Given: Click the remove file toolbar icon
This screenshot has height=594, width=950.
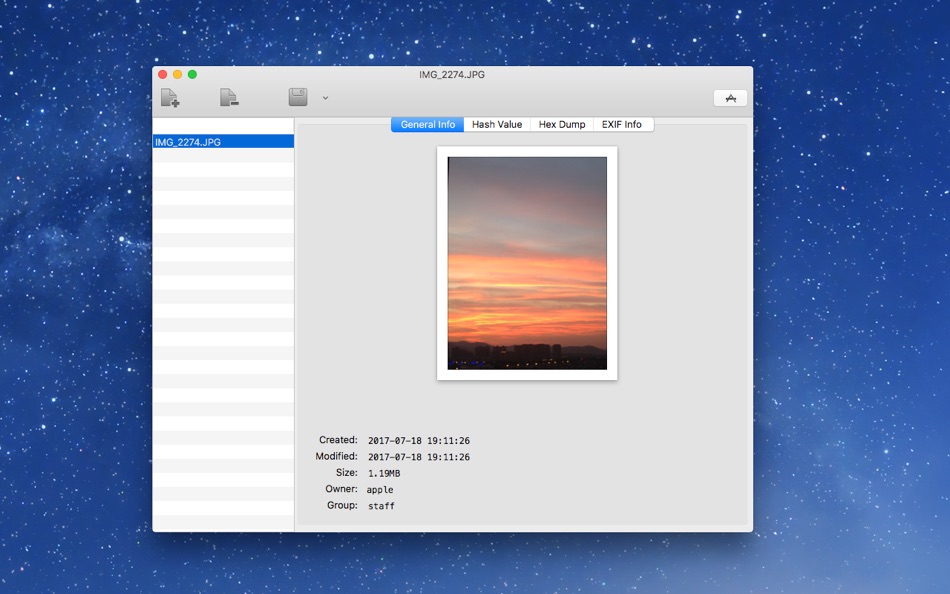Looking at the screenshot, I should point(229,98).
